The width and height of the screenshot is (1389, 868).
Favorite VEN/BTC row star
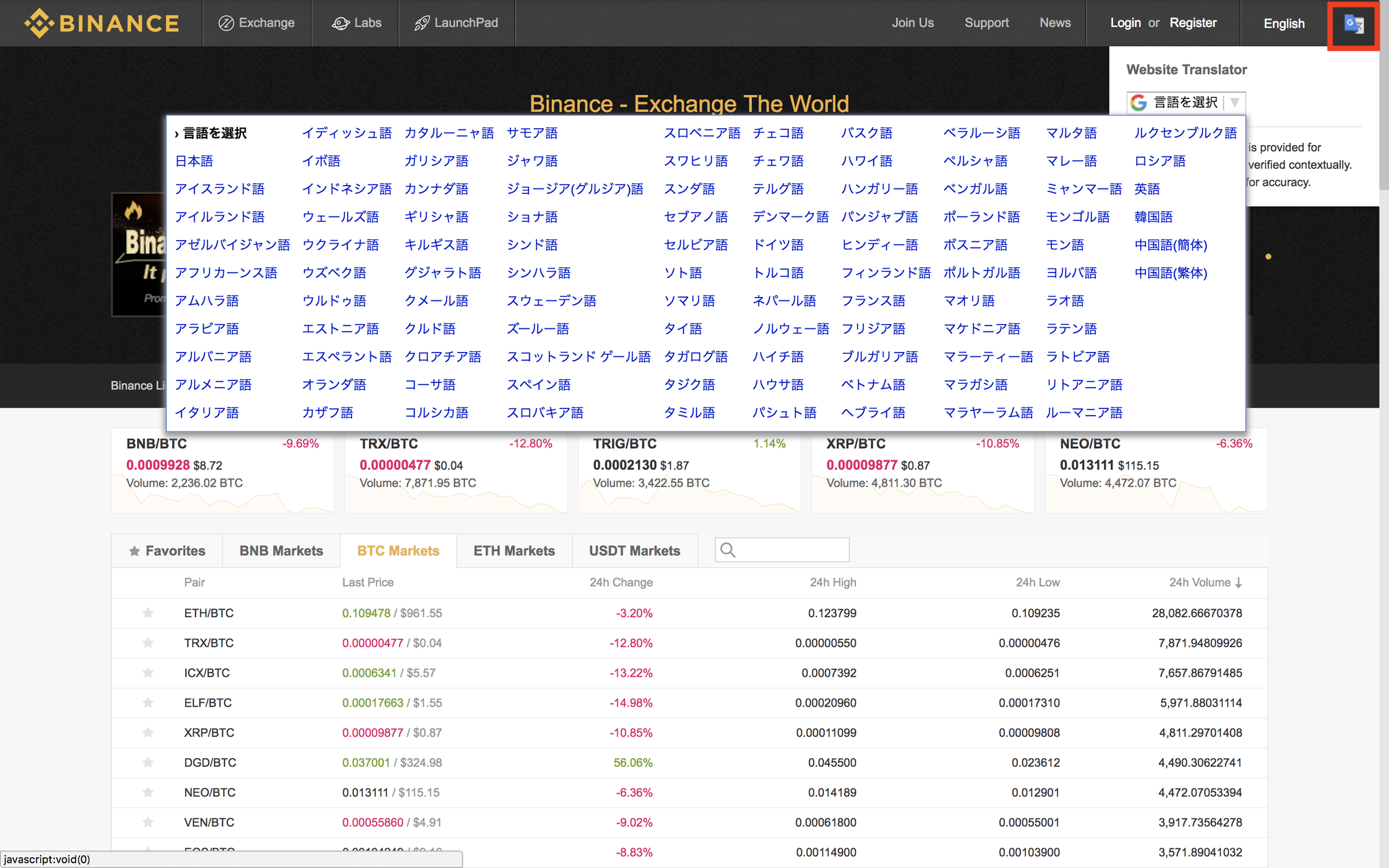point(148,822)
